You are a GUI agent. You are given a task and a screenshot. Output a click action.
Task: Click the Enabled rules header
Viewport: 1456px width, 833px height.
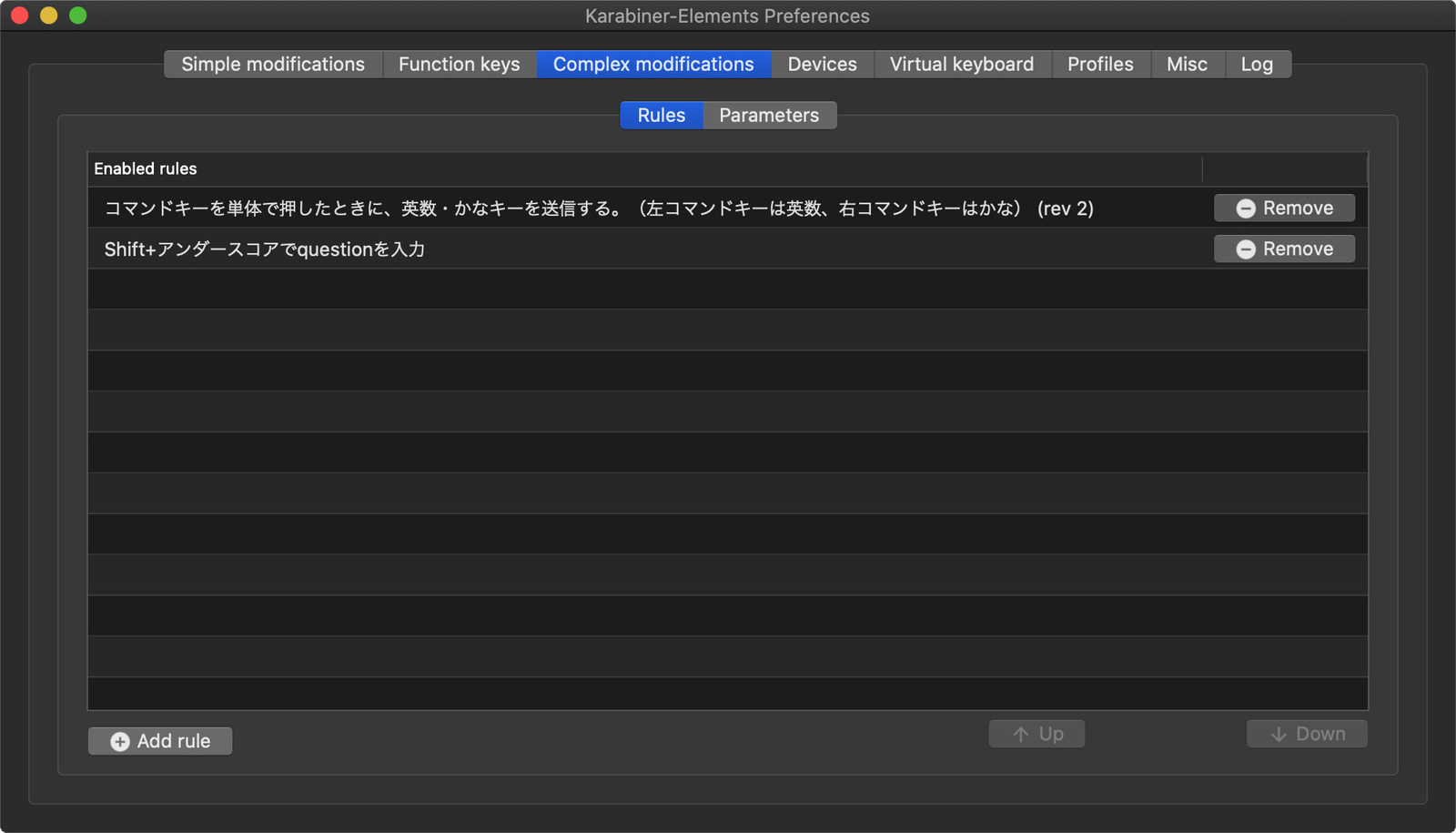[x=145, y=168]
